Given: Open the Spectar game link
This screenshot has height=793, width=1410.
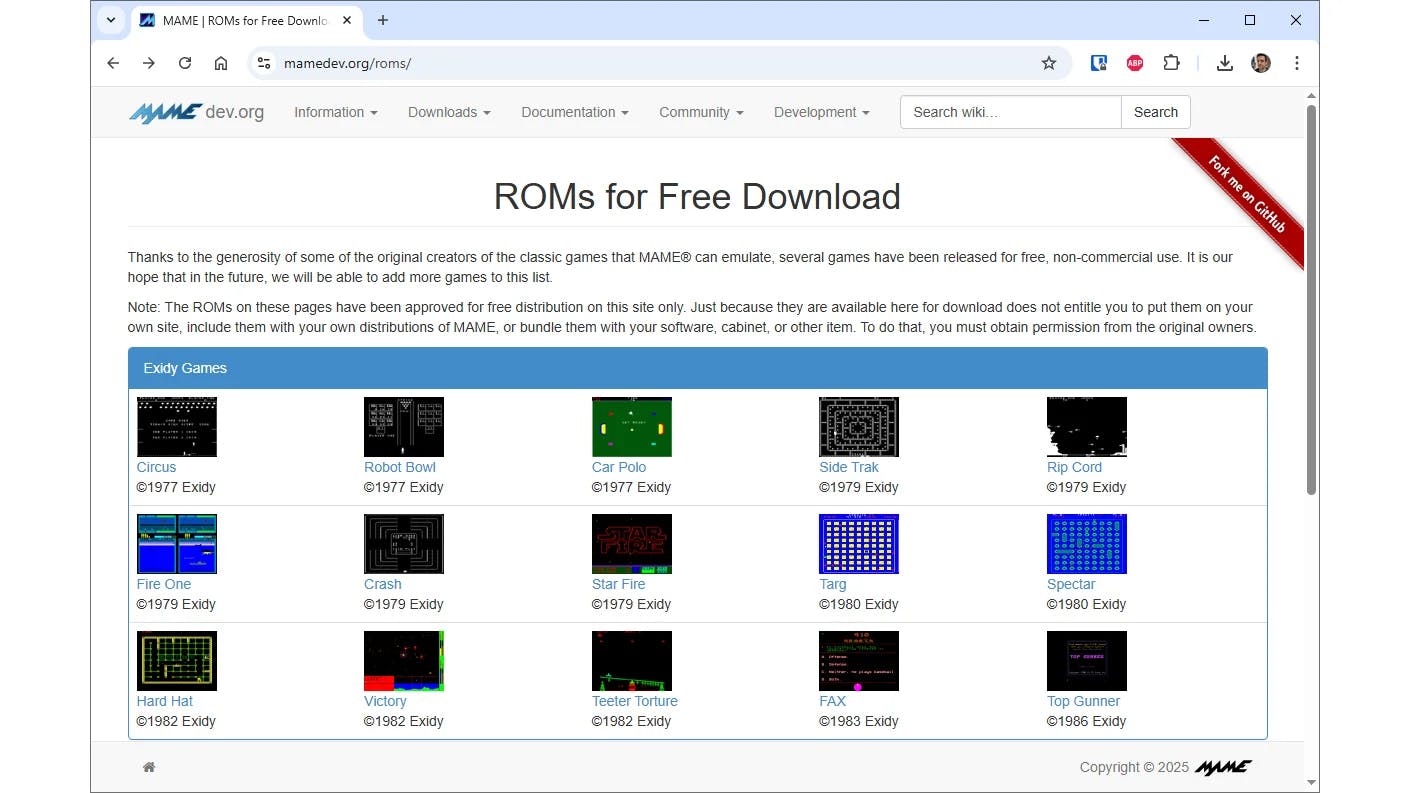Looking at the screenshot, I should pyautogui.click(x=1071, y=584).
